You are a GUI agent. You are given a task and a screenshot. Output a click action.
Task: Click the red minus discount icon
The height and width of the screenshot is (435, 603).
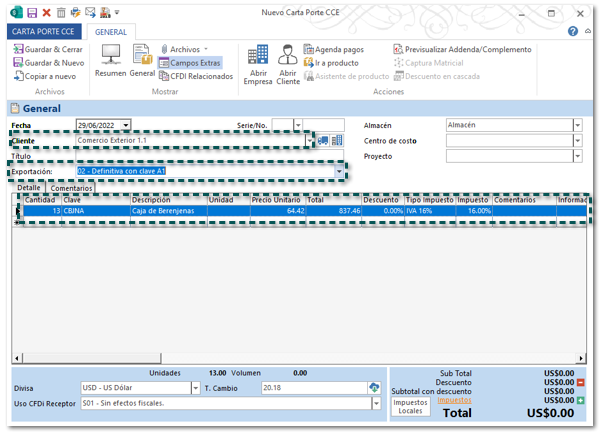[582, 382]
